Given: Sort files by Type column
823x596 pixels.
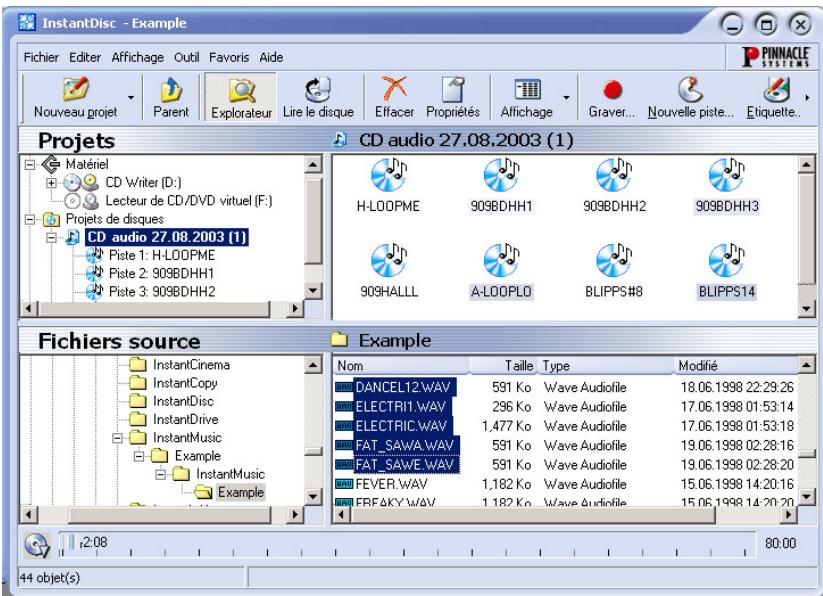Looking at the screenshot, I should pyautogui.click(x=605, y=366).
